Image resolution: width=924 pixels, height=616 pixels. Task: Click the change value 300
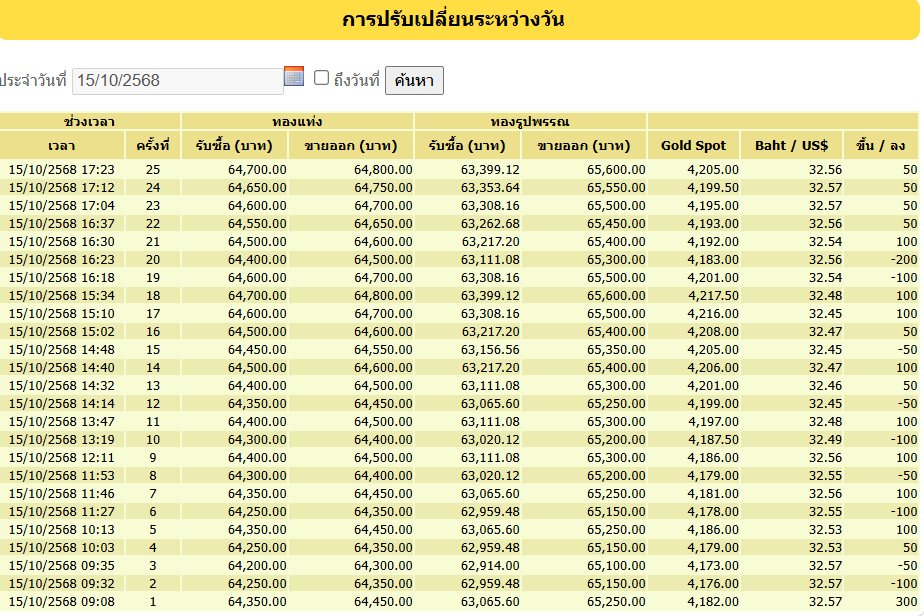click(906, 601)
